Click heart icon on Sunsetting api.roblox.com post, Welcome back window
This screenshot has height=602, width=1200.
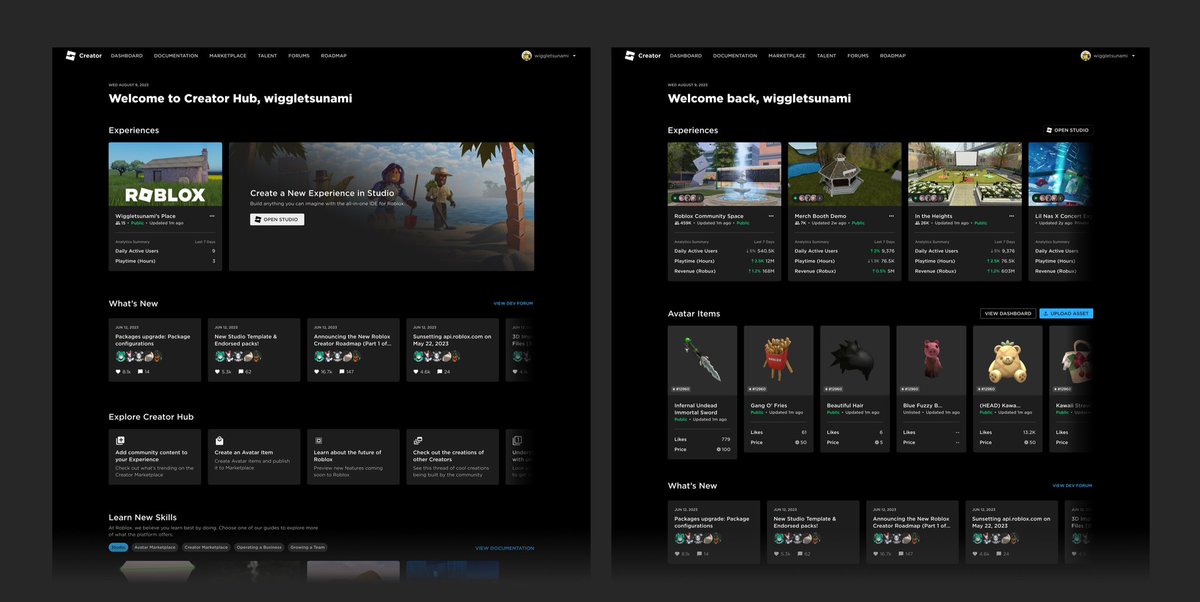point(975,554)
